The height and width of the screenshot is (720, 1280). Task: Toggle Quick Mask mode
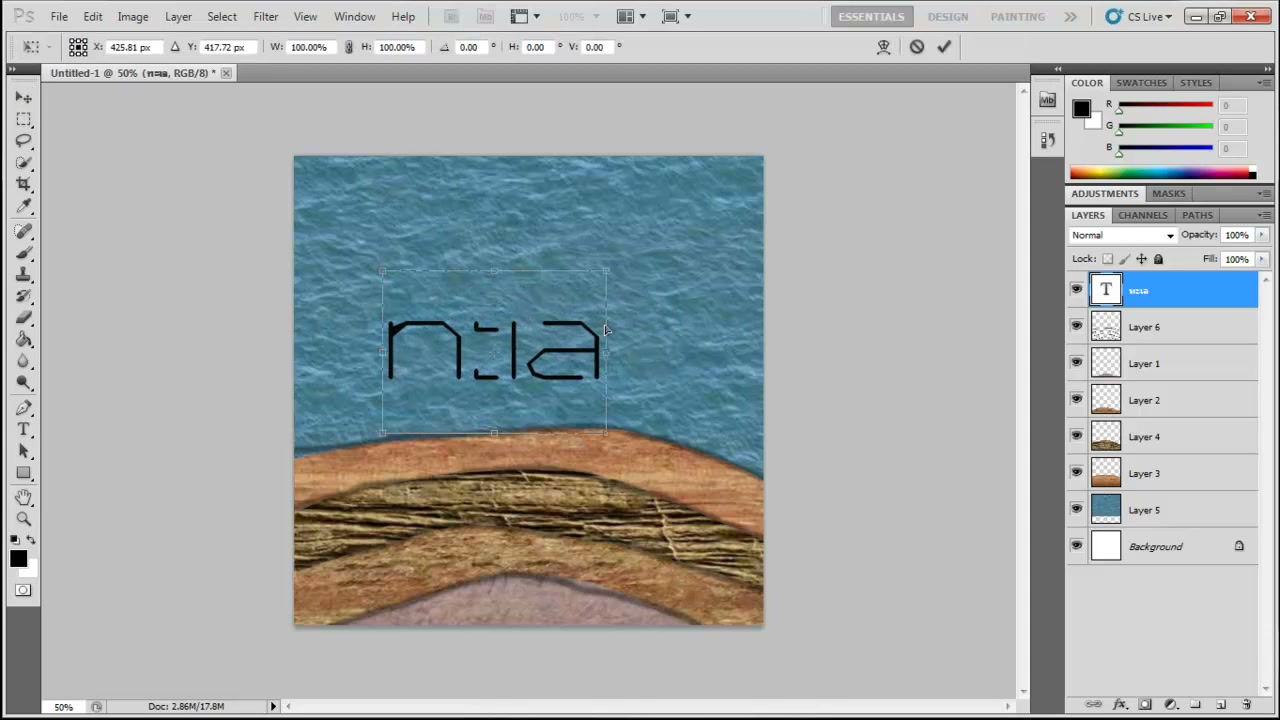pos(23,590)
